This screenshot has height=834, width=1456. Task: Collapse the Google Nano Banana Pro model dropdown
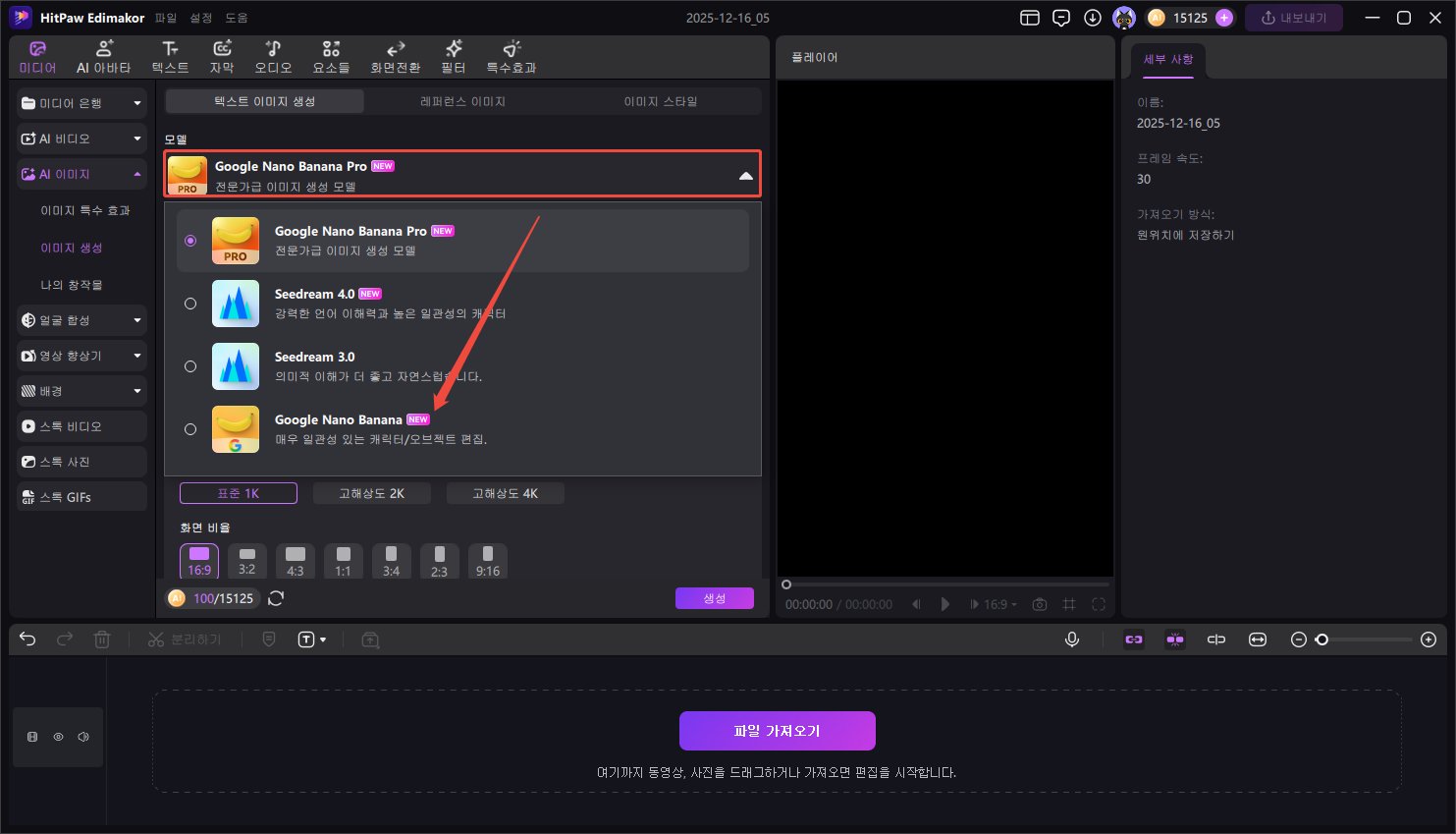coord(745,176)
